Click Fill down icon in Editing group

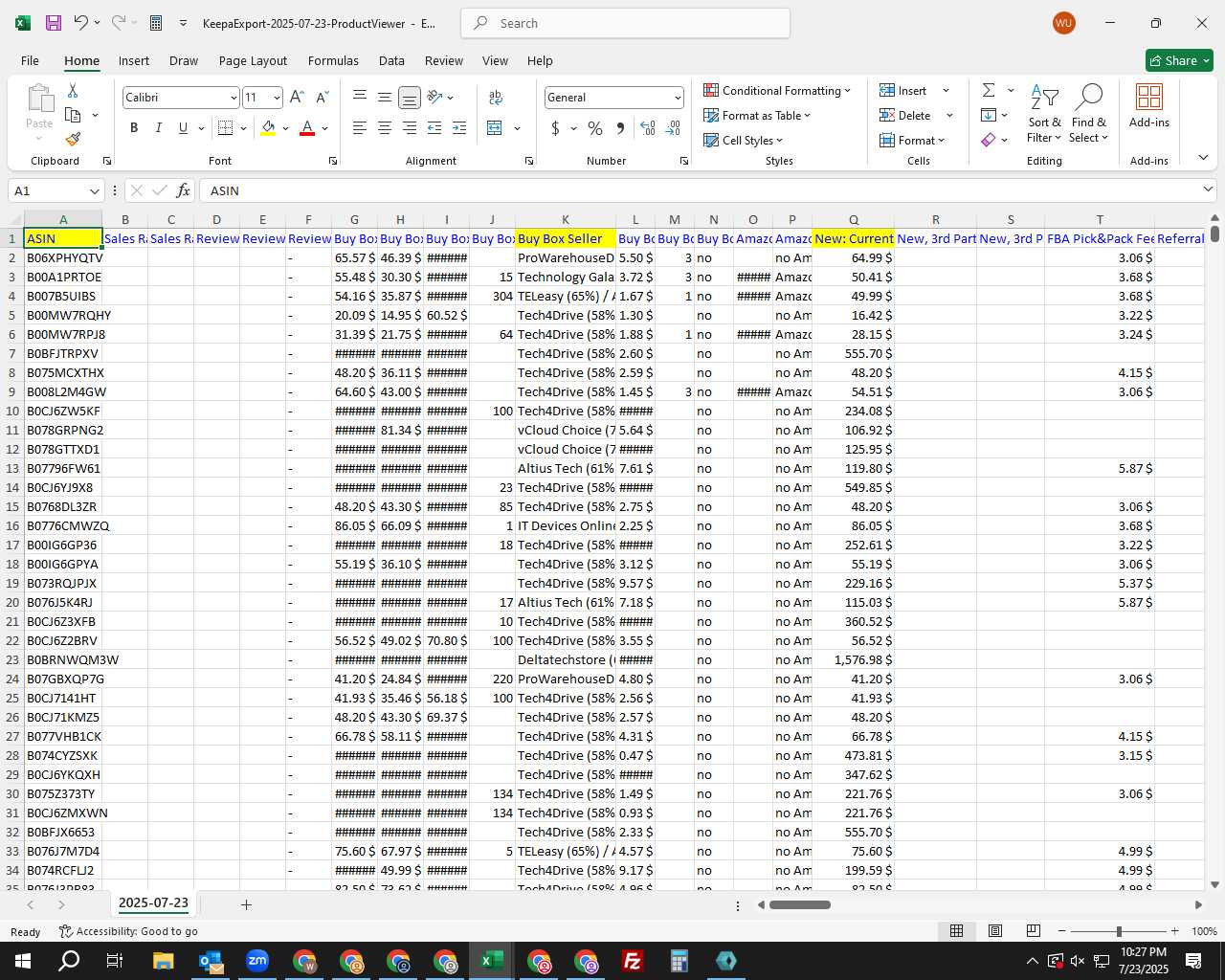pos(989,115)
